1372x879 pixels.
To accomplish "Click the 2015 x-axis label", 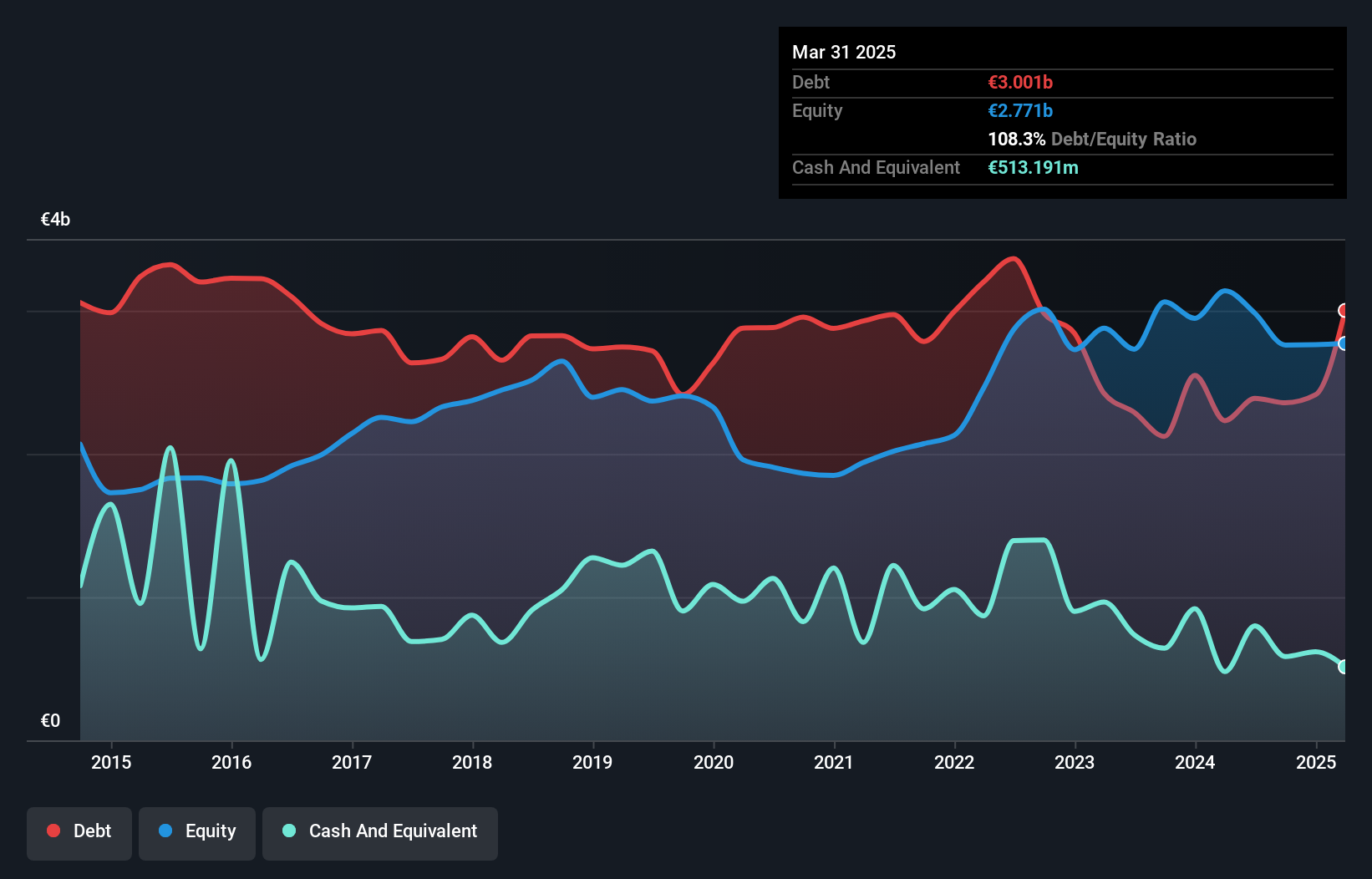I will [x=111, y=762].
